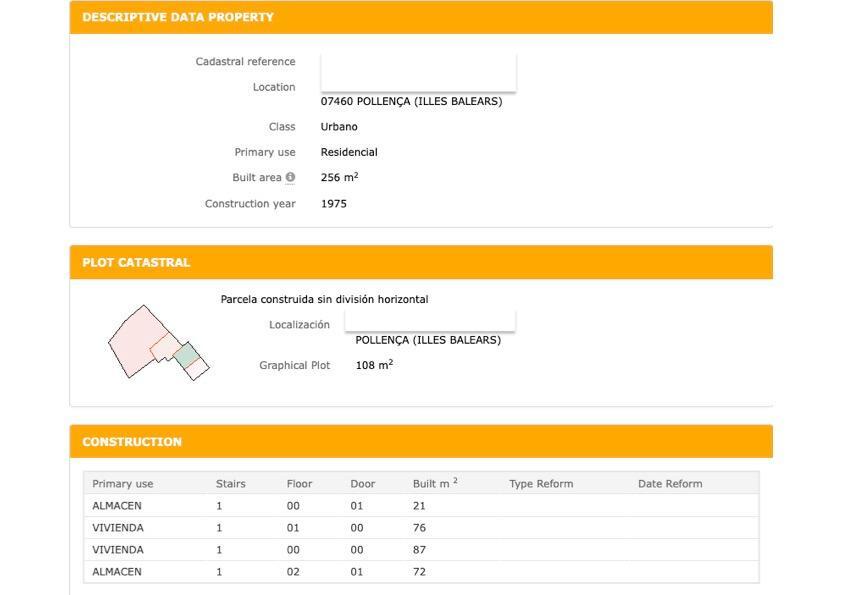Click the Construction section header
The width and height of the screenshot is (842, 595).
pyautogui.click(x=132, y=441)
